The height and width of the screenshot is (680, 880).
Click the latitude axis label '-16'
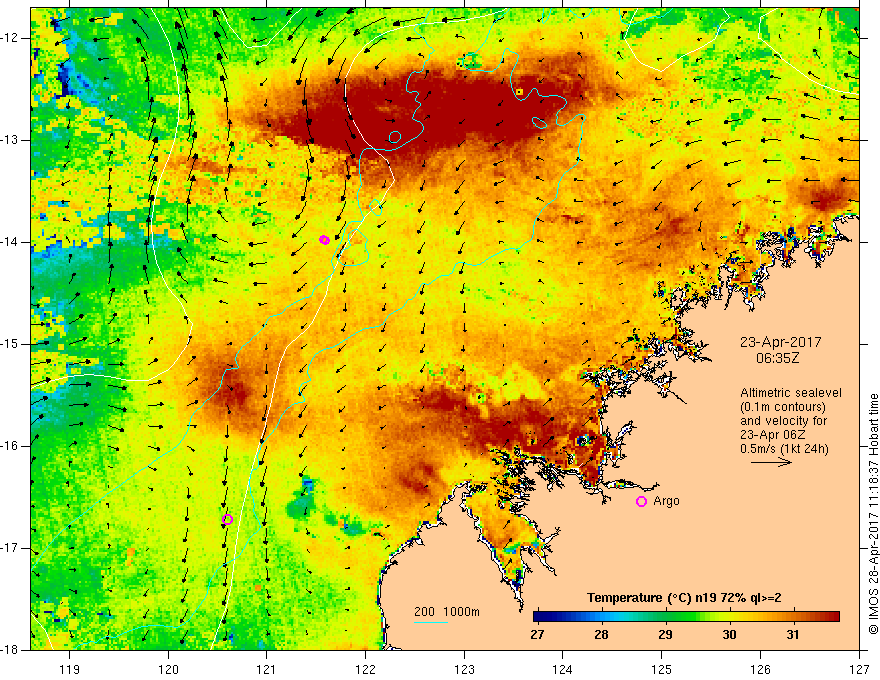[10, 446]
